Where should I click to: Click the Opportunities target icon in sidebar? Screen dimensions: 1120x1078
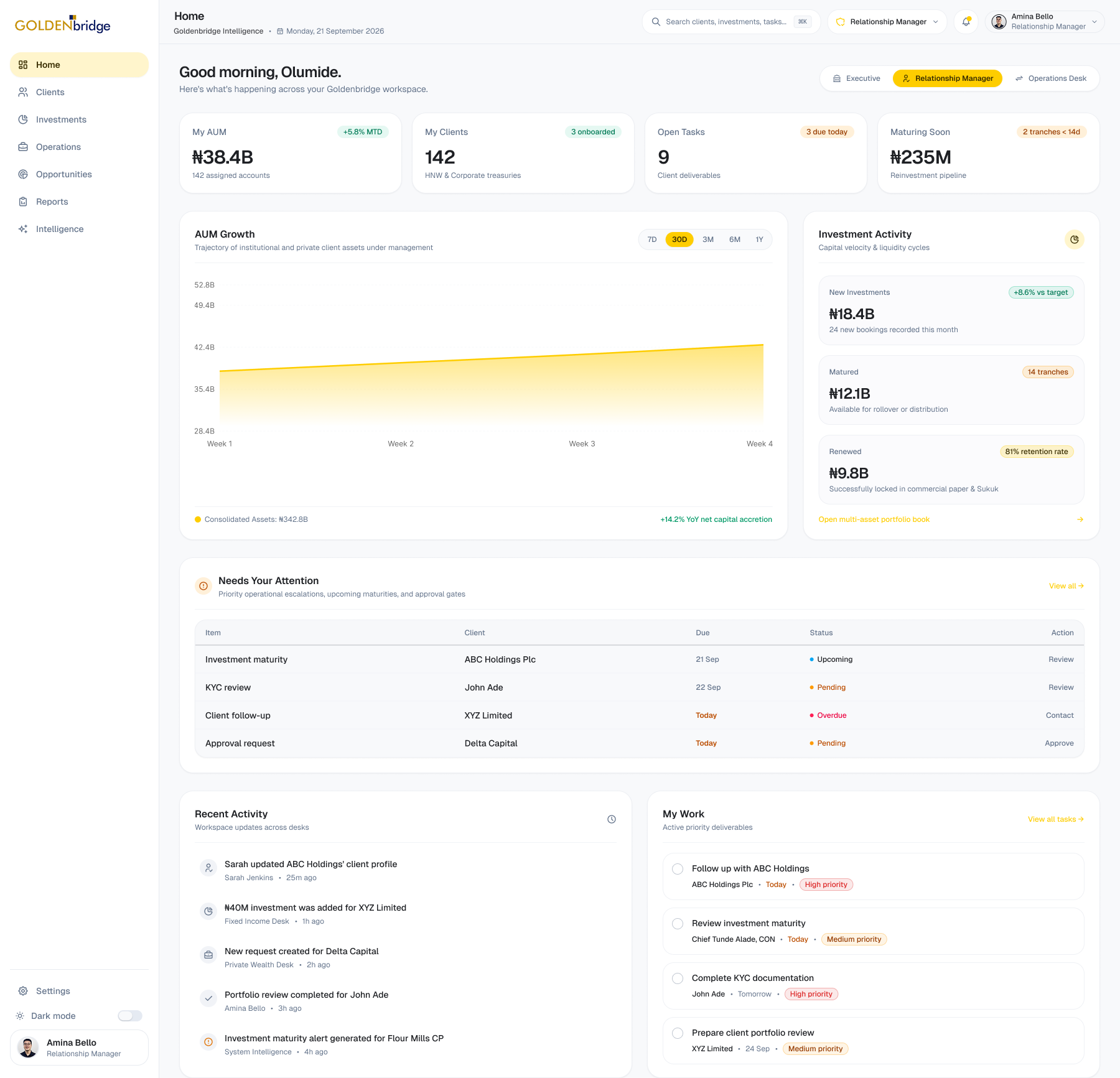[23, 174]
